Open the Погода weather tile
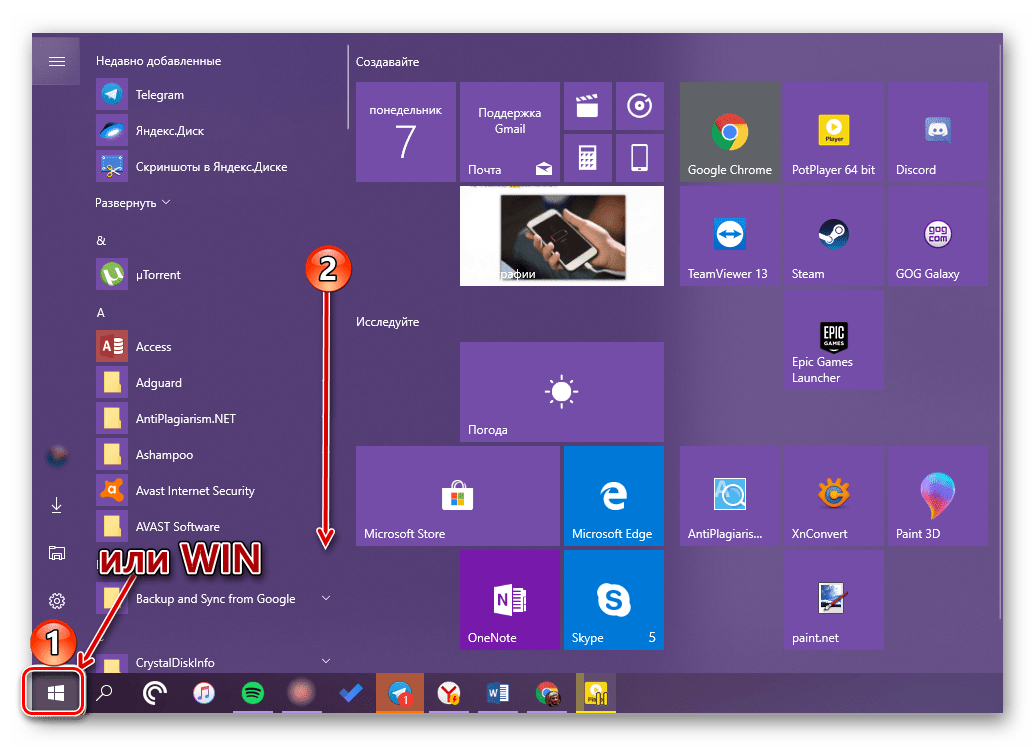The width and height of the screenshot is (1035, 748). click(x=561, y=392)
